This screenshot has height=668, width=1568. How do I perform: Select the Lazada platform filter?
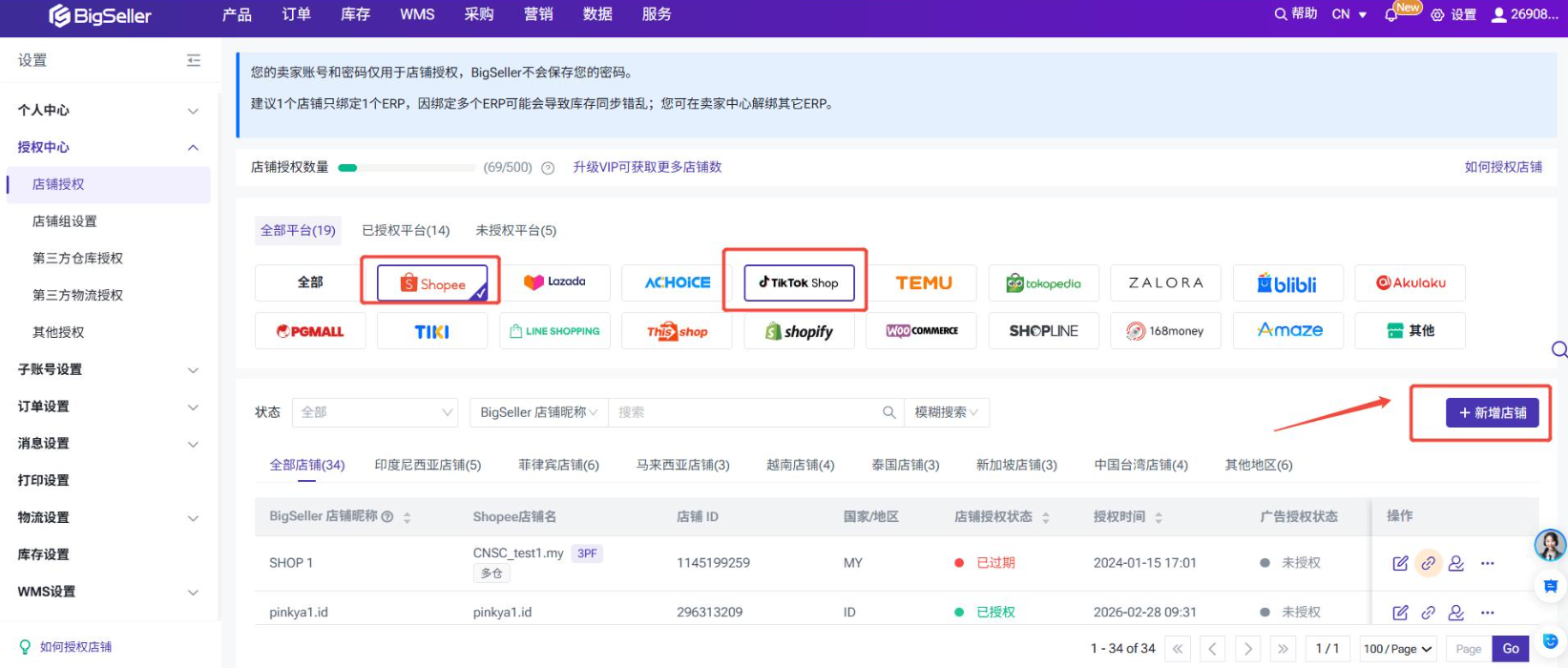pyautogui.click(x=554, y=282)
